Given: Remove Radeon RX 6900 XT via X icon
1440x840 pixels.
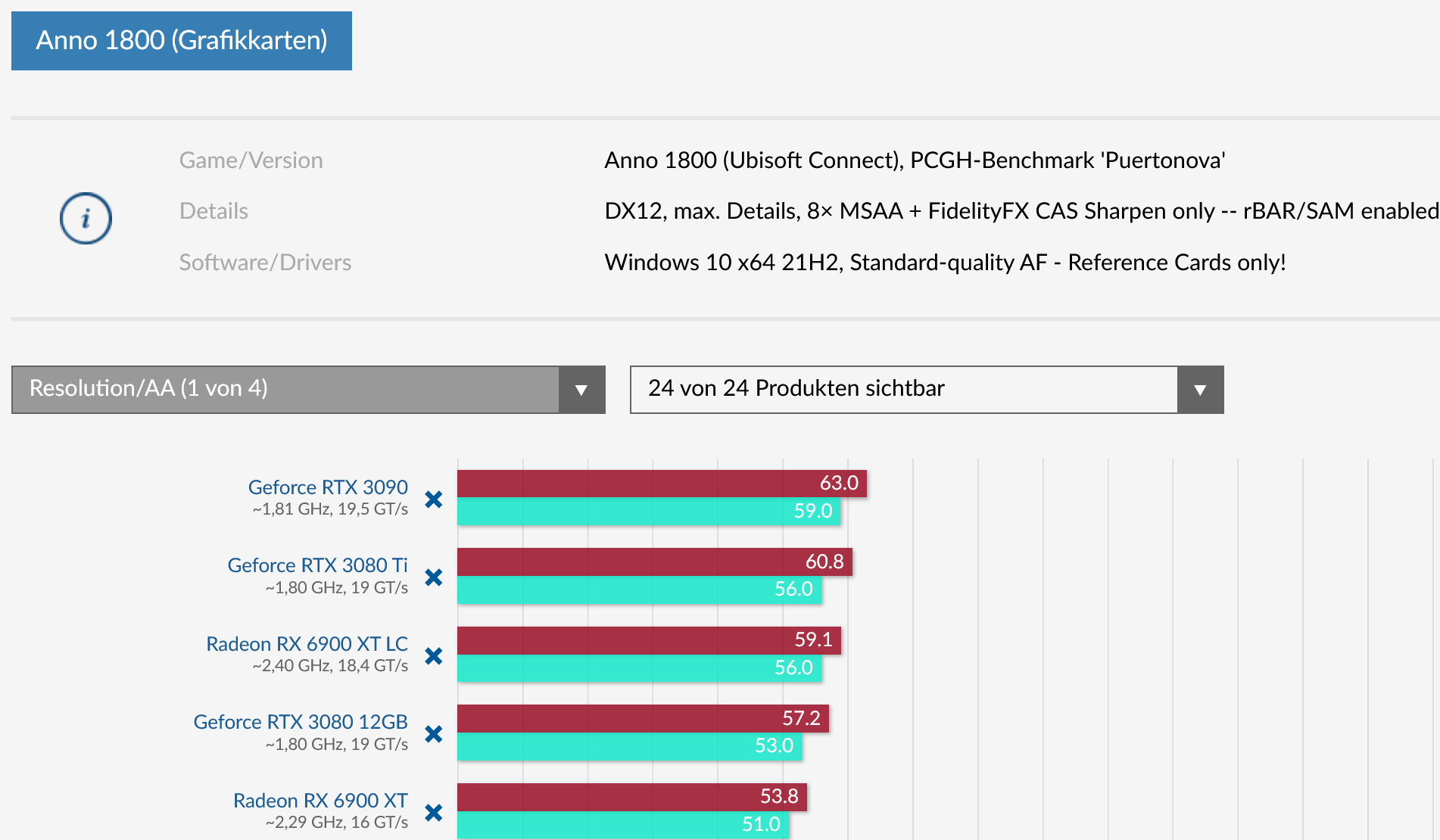Looking at the screenshot, I should click(434, 813).
